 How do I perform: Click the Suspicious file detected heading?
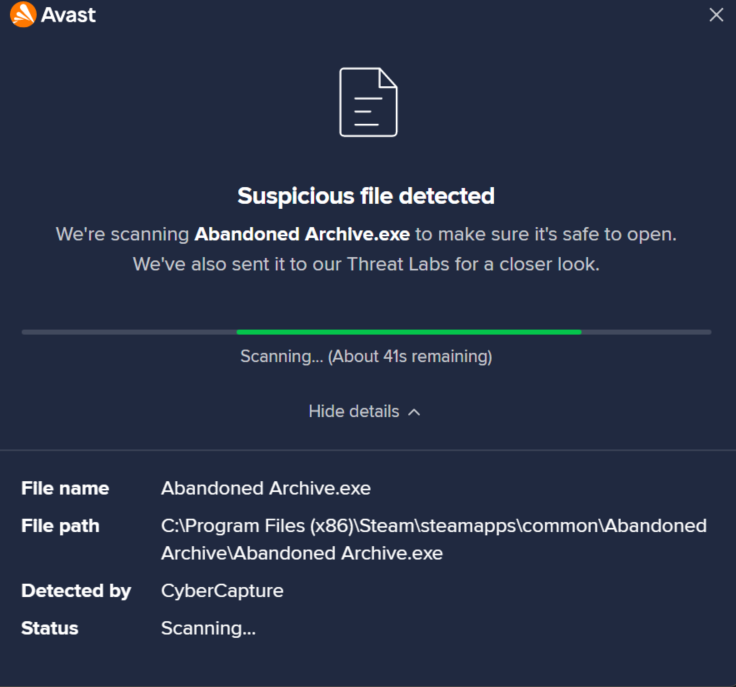(366, 195)
